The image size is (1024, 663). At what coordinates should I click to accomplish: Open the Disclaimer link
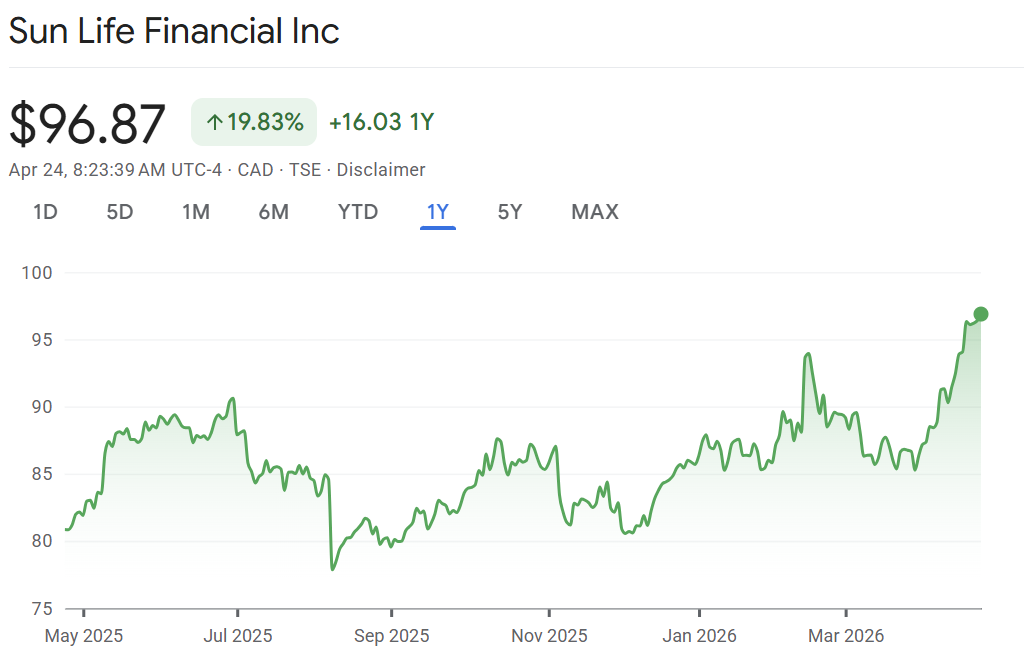(380, 170)
